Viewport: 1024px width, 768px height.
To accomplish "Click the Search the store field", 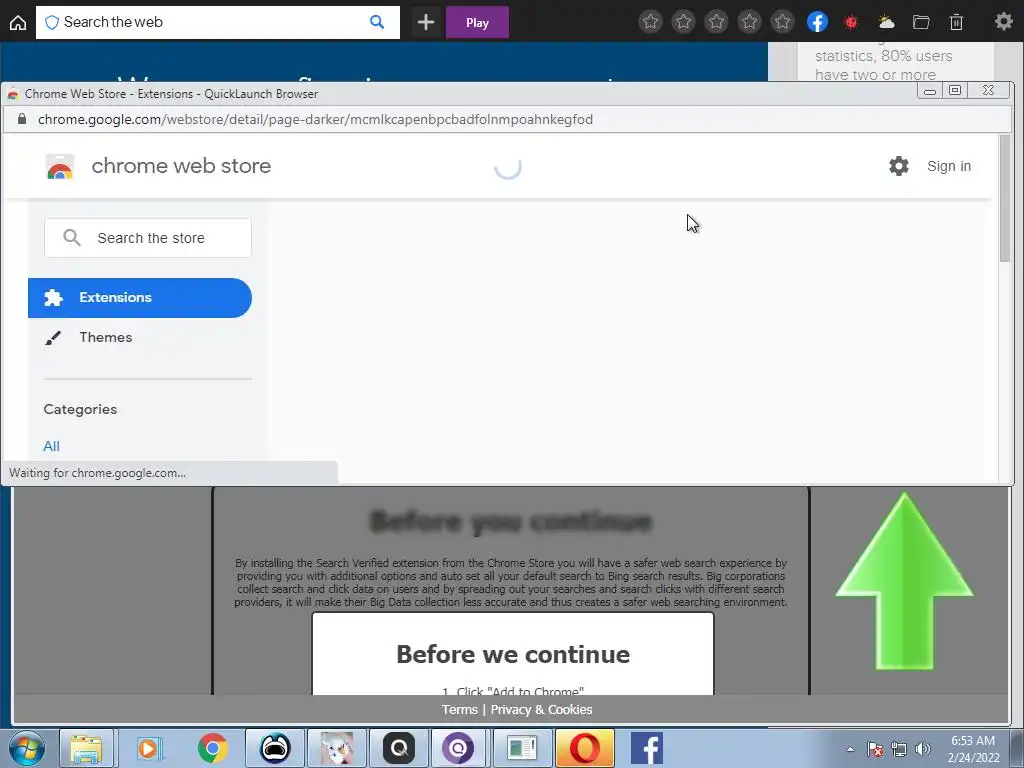I will pos(148,238).
